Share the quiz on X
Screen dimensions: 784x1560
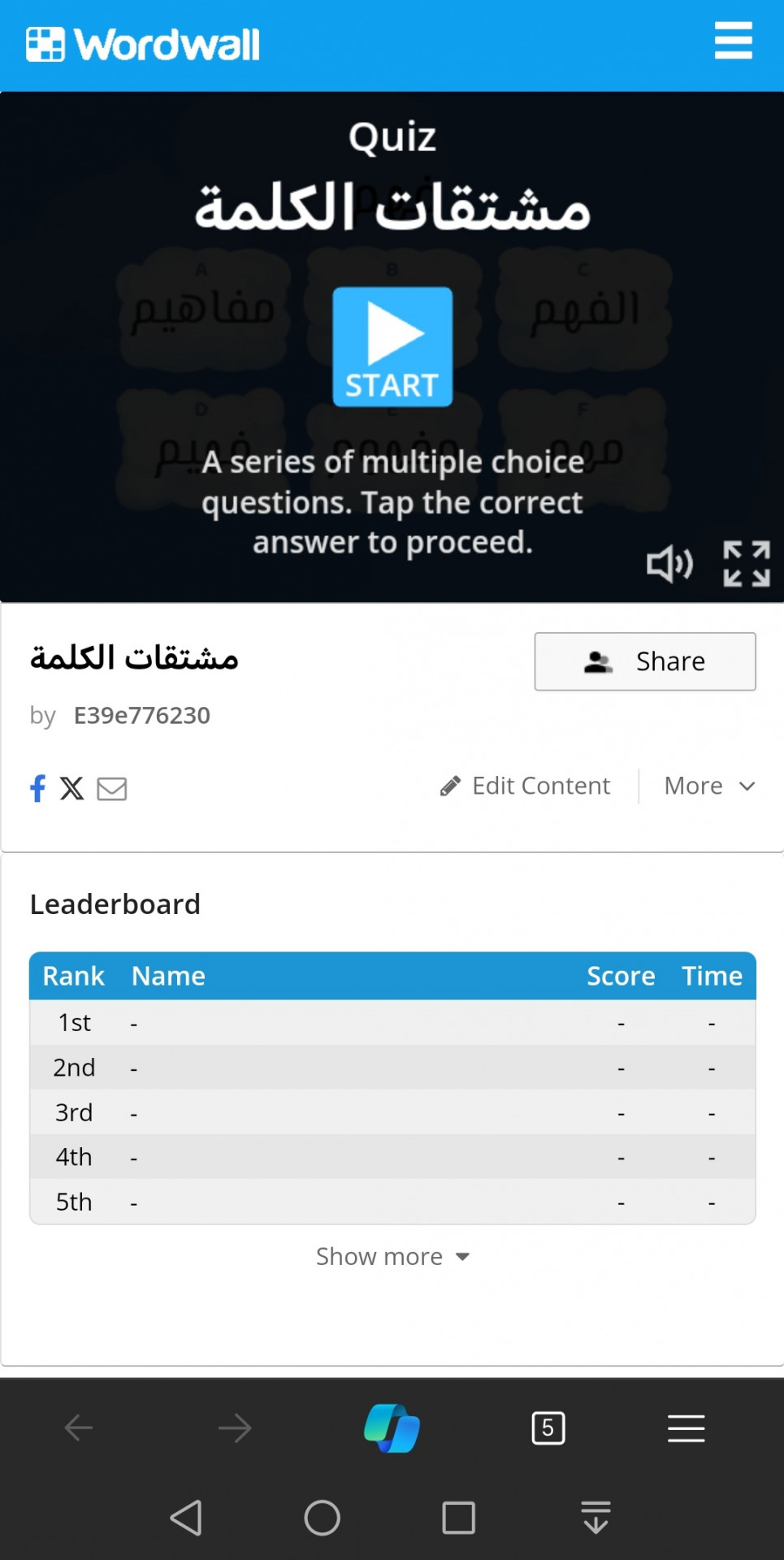(71, 787)
